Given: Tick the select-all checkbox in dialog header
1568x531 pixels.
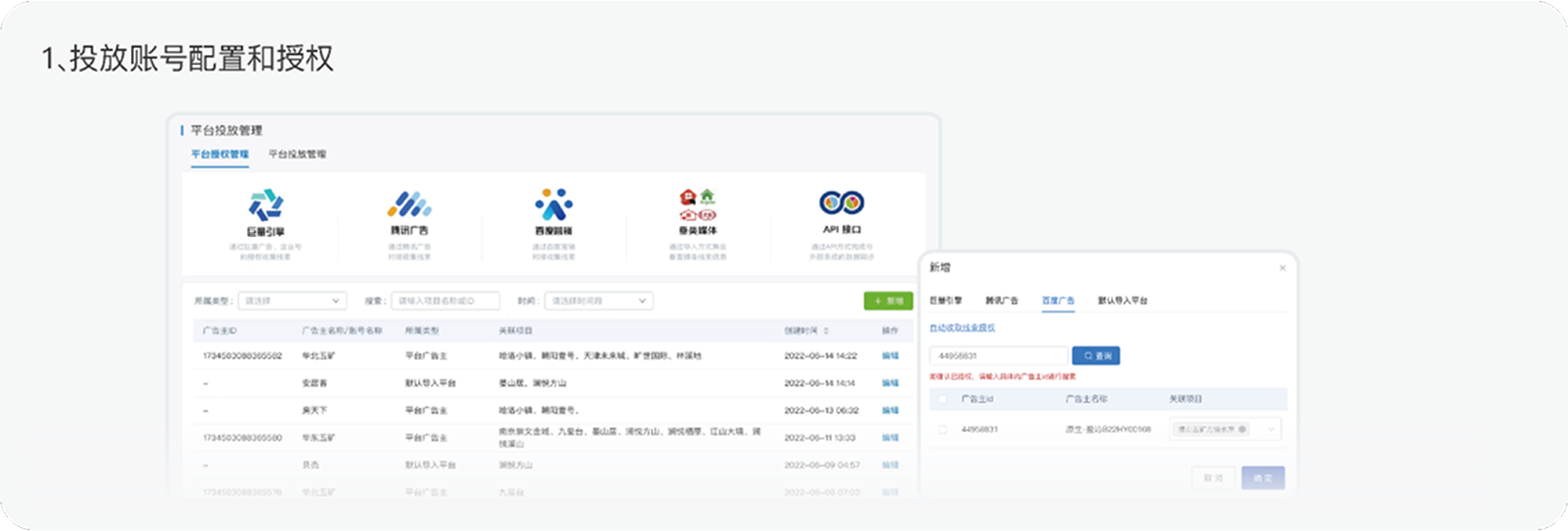Looking at the screenshot, I should (x=942, y=399).
